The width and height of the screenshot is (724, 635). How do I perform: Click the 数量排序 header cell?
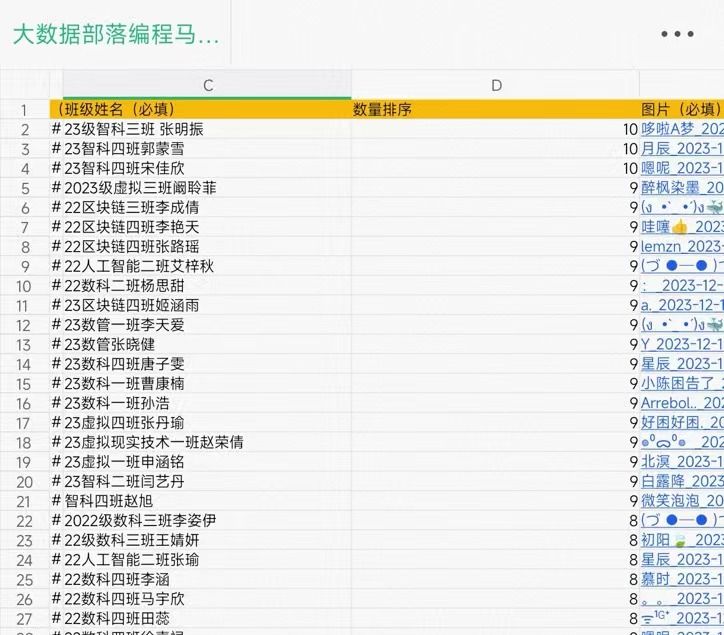(383, 110)
